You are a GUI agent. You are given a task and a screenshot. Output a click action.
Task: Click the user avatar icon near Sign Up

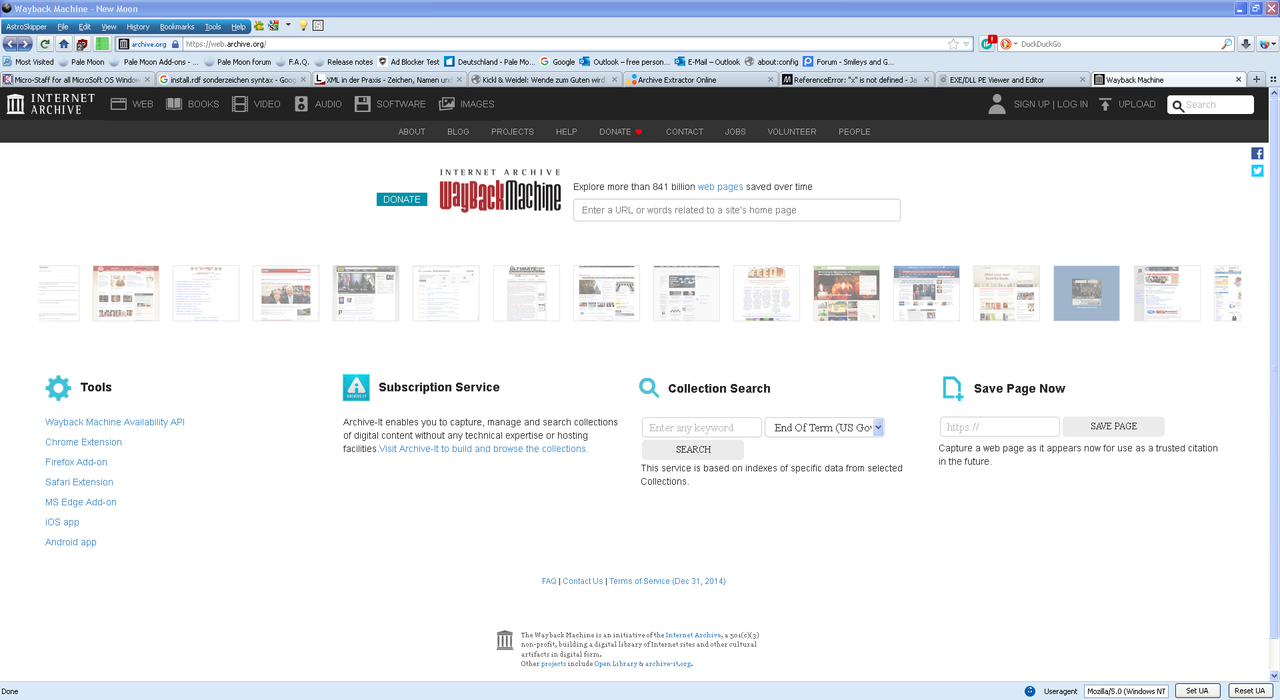996,104
